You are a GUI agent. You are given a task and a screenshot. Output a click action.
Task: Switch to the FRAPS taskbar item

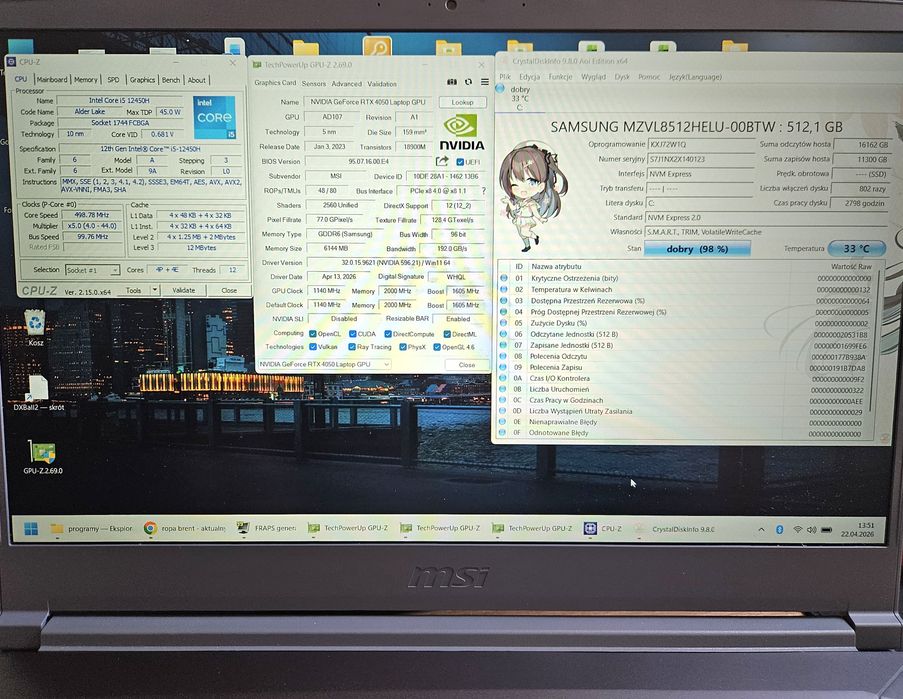click(x=267, y=528)
